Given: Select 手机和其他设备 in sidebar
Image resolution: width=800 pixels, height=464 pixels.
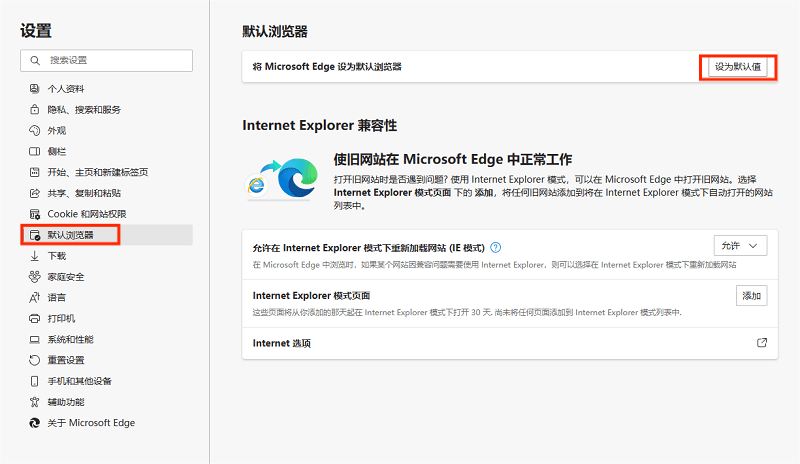Looking at the screenshot, I should tap(107, 381).
